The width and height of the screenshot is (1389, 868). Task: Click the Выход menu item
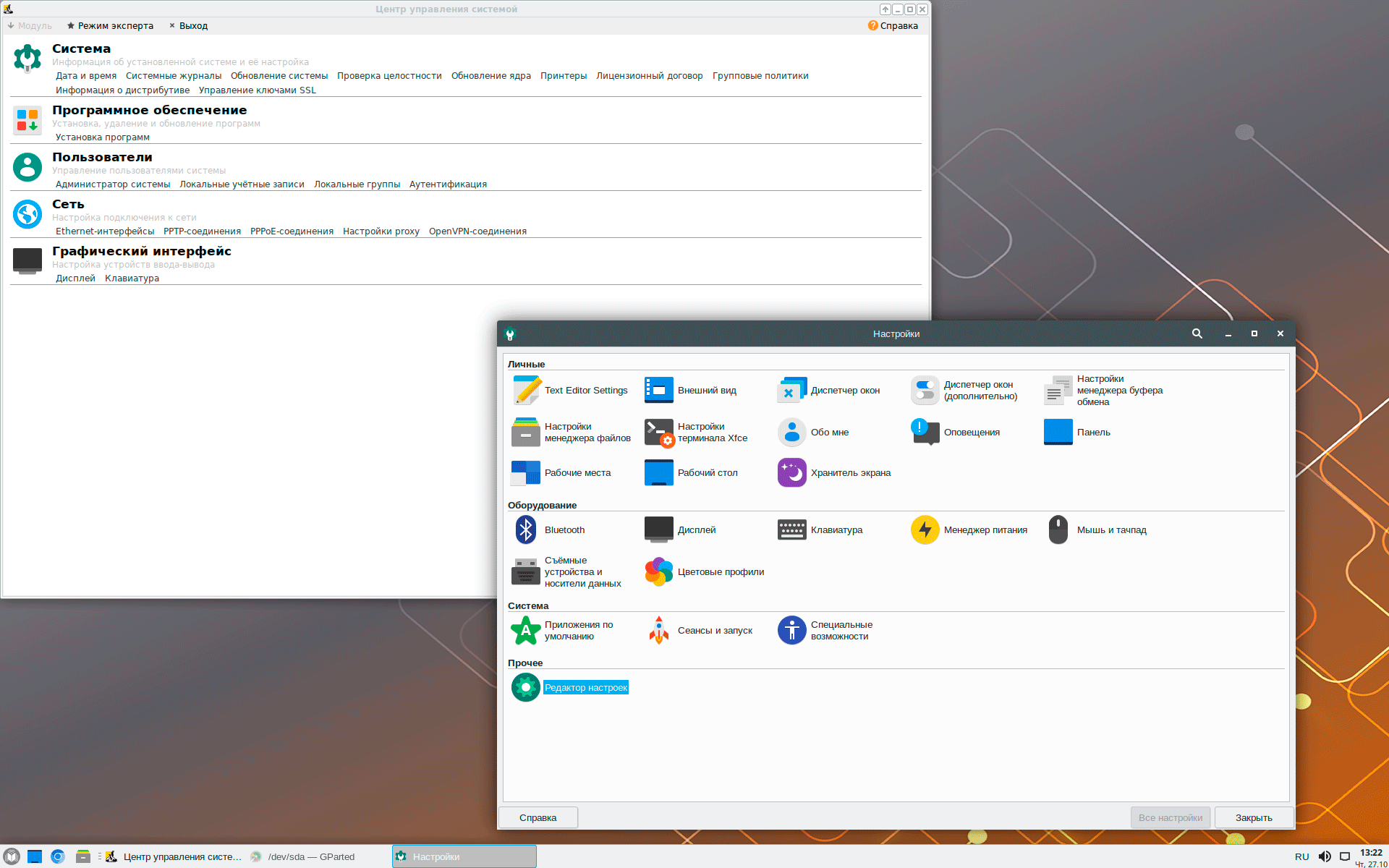coord(188,26)
